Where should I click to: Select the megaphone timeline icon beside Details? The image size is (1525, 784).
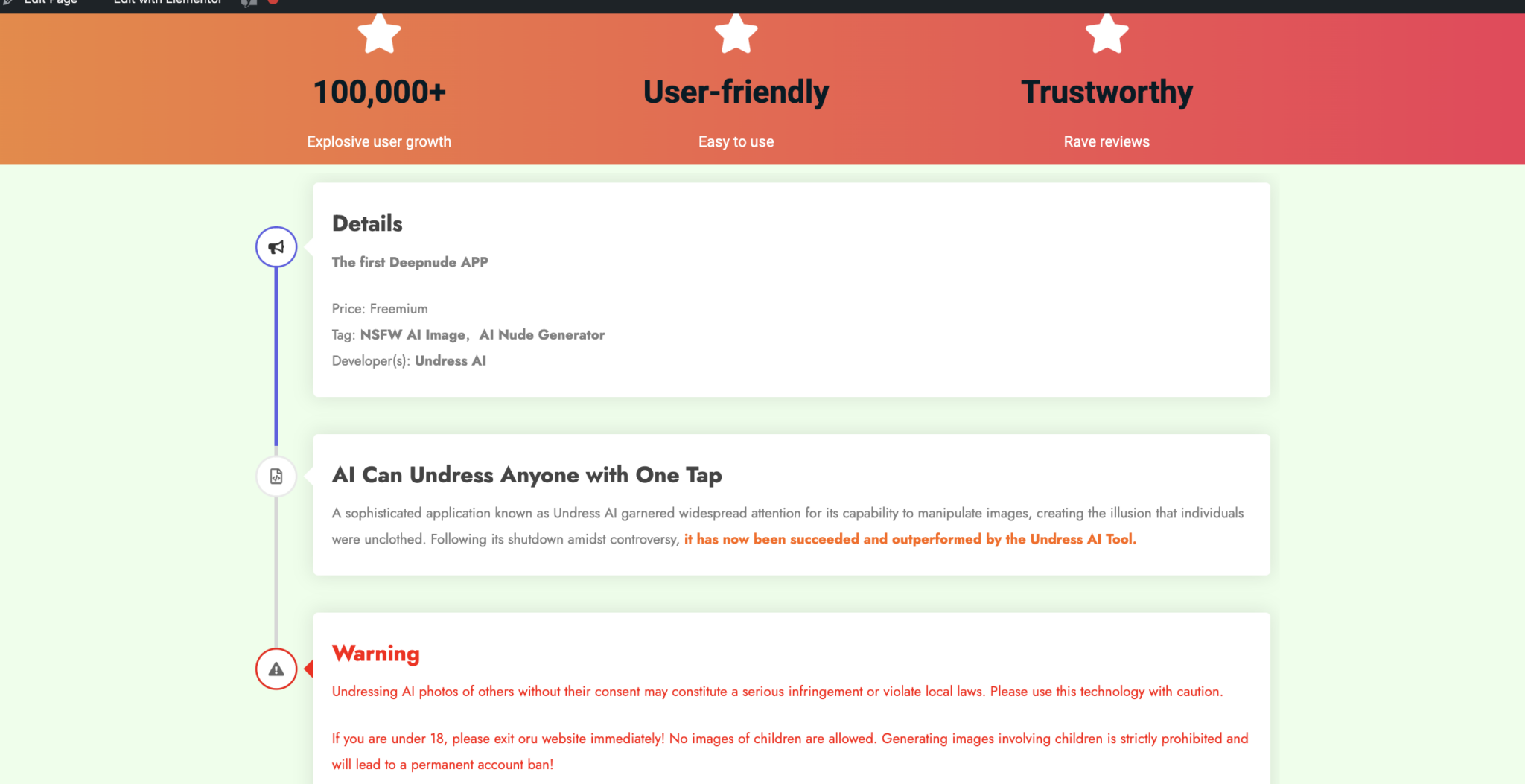pos(276,247)
